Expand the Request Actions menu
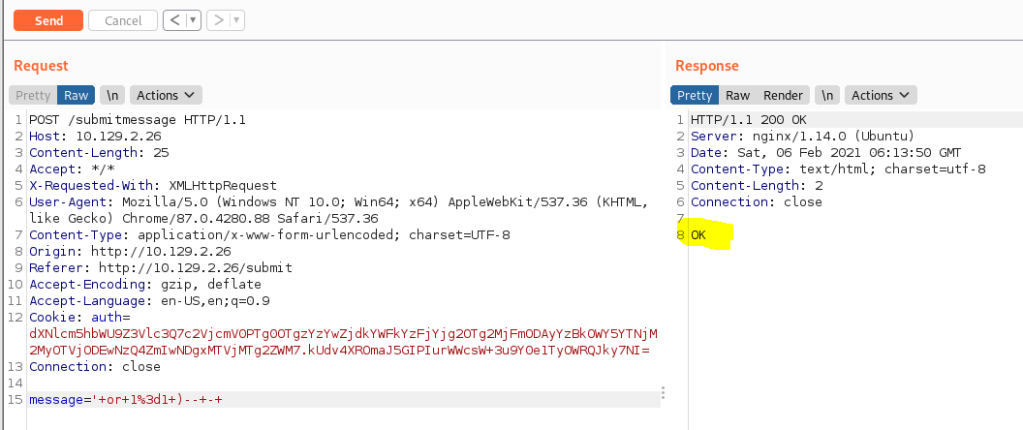 pyautogui.click(x=166, y=95)
